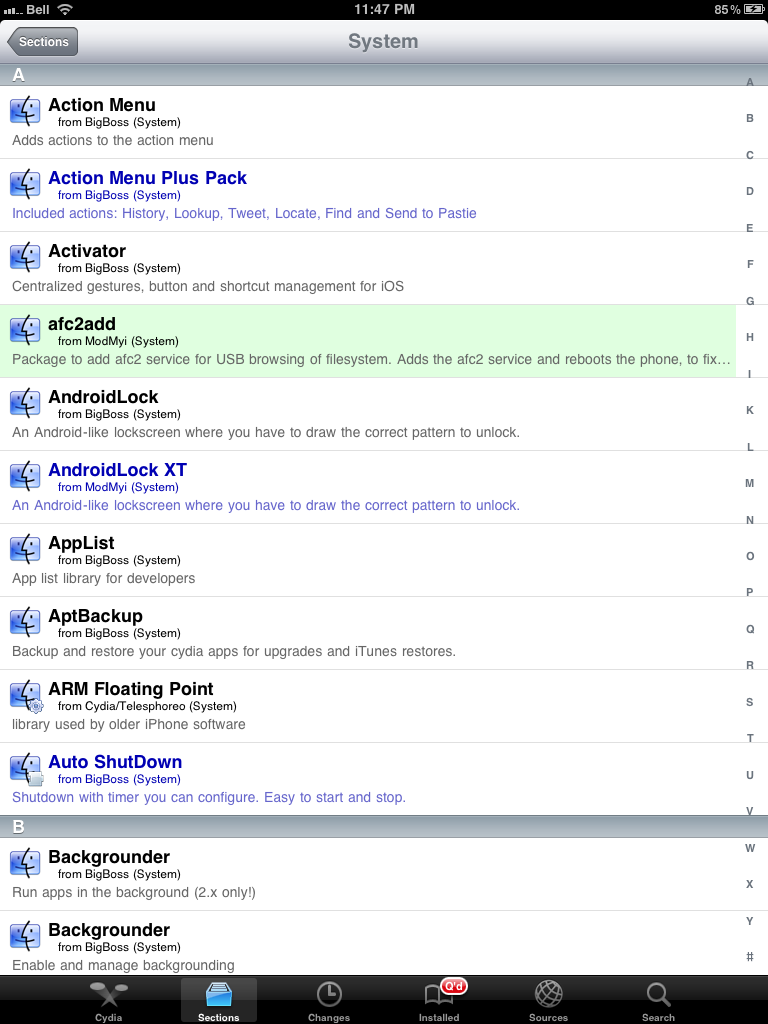The image size is (768, 1024).
Task: Open Auto ShutDown package title
Action: (x=115, y=762)
